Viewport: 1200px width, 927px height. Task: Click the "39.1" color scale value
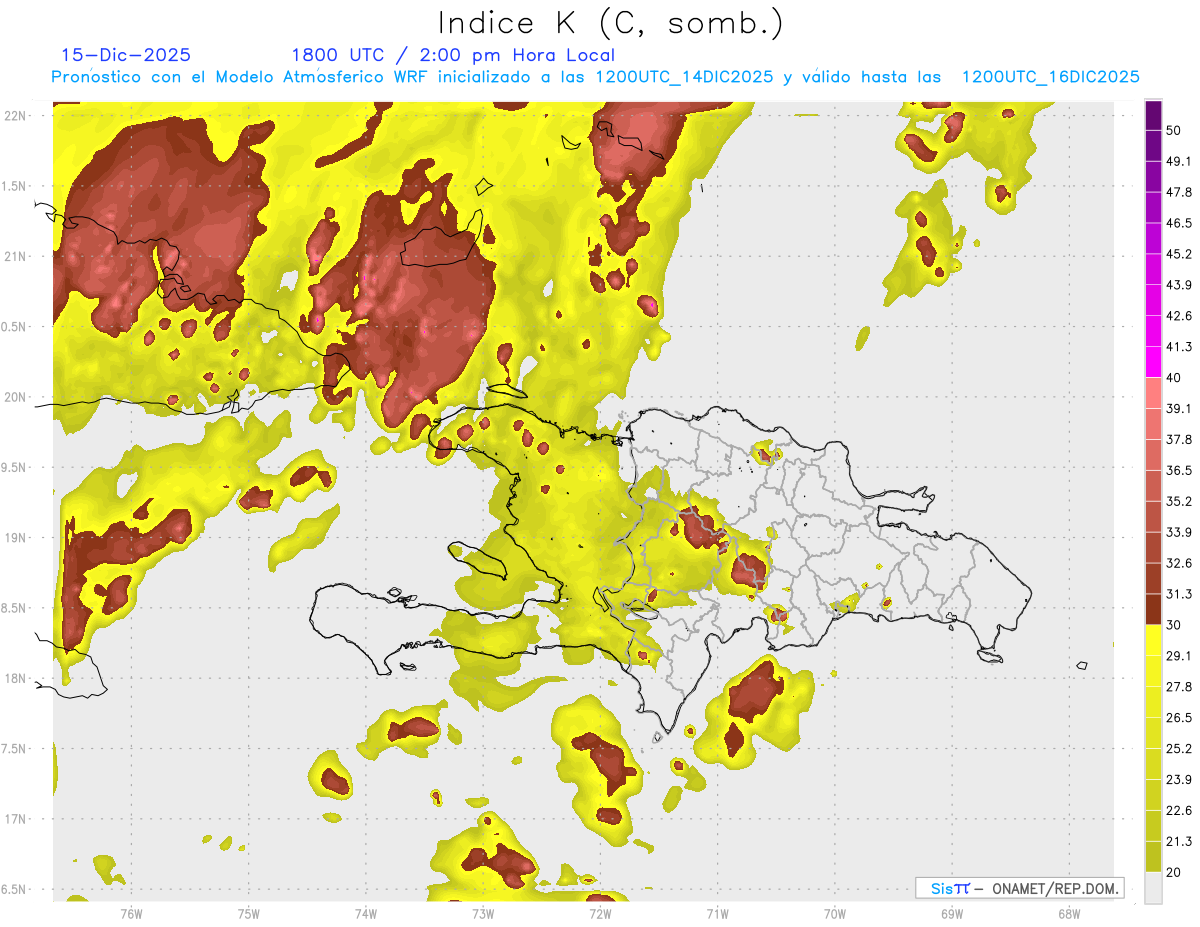1179,409
